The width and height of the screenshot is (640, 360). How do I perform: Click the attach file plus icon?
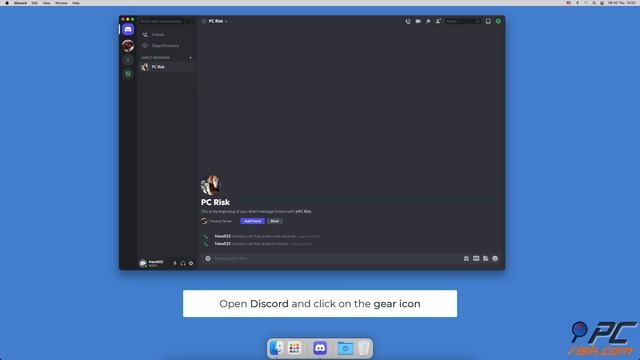pos(208,259)
